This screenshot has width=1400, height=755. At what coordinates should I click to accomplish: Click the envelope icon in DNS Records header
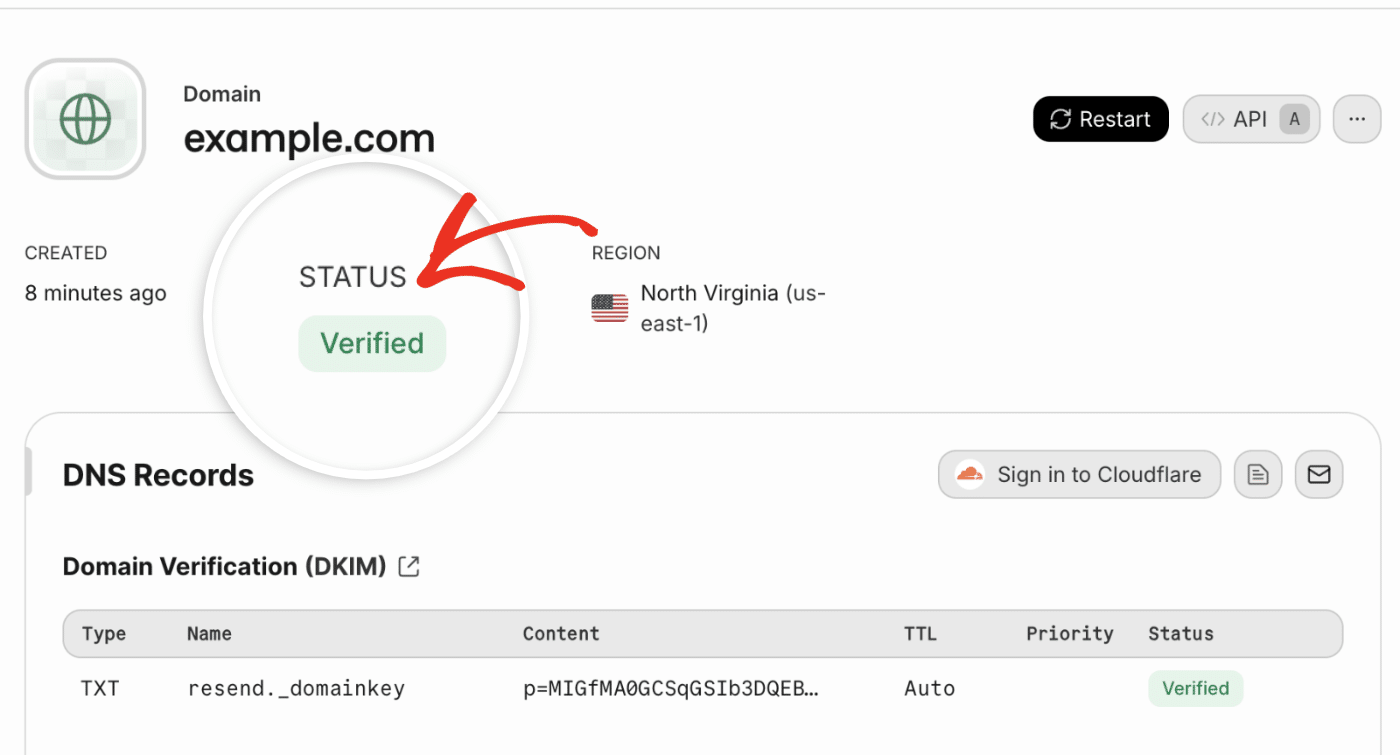(1318, 474)
